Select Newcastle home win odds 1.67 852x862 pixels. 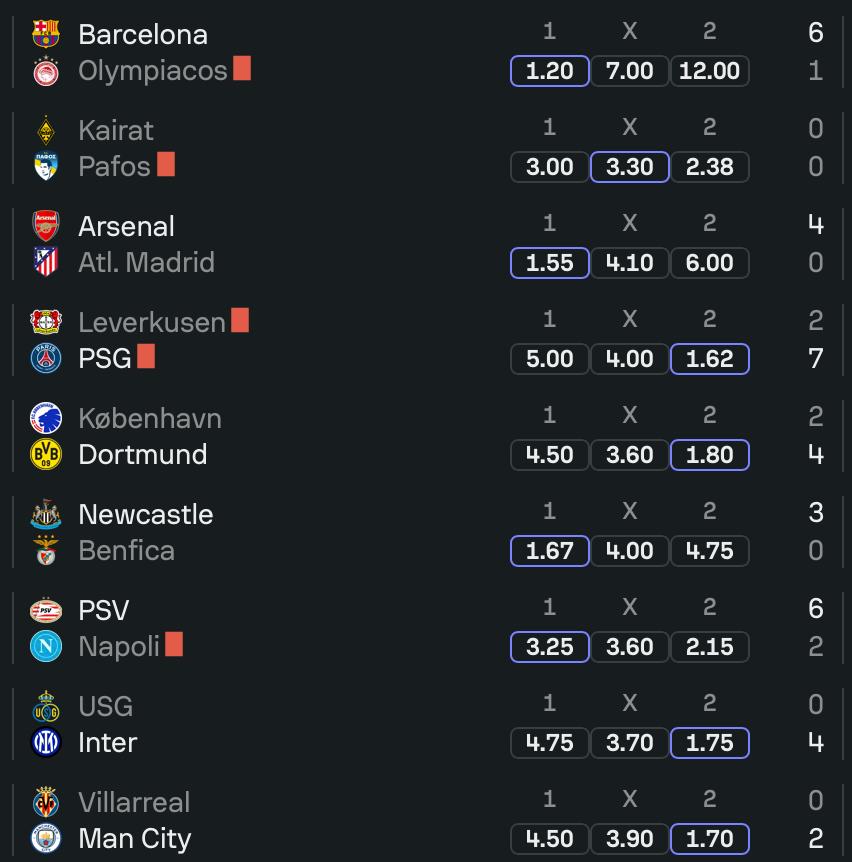point(549,551)
